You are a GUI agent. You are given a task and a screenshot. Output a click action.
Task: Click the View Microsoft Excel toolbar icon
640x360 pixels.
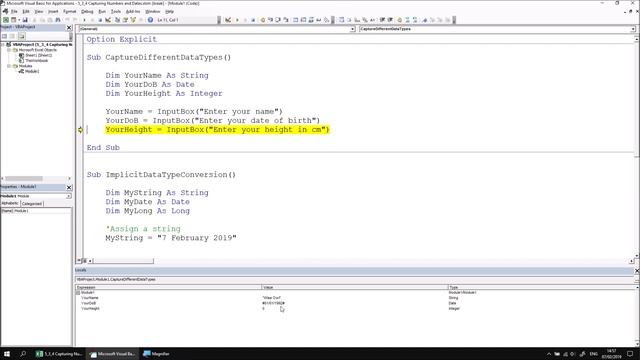(x=6, y=20)
